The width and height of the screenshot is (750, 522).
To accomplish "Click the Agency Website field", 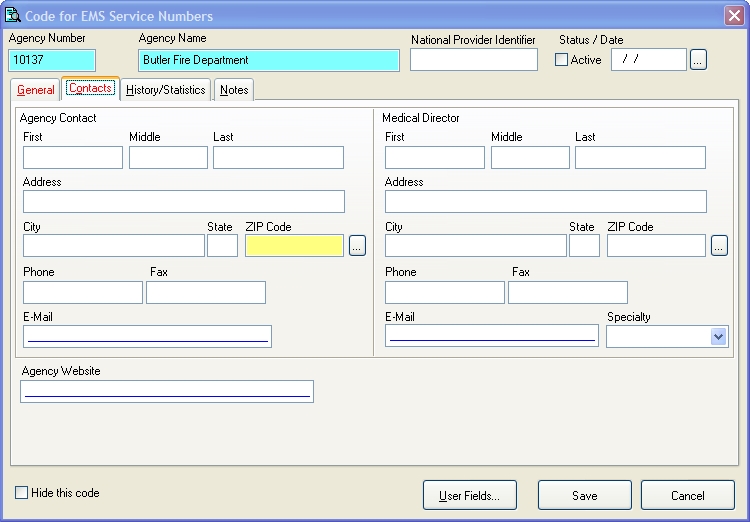I will click(167, 391).
